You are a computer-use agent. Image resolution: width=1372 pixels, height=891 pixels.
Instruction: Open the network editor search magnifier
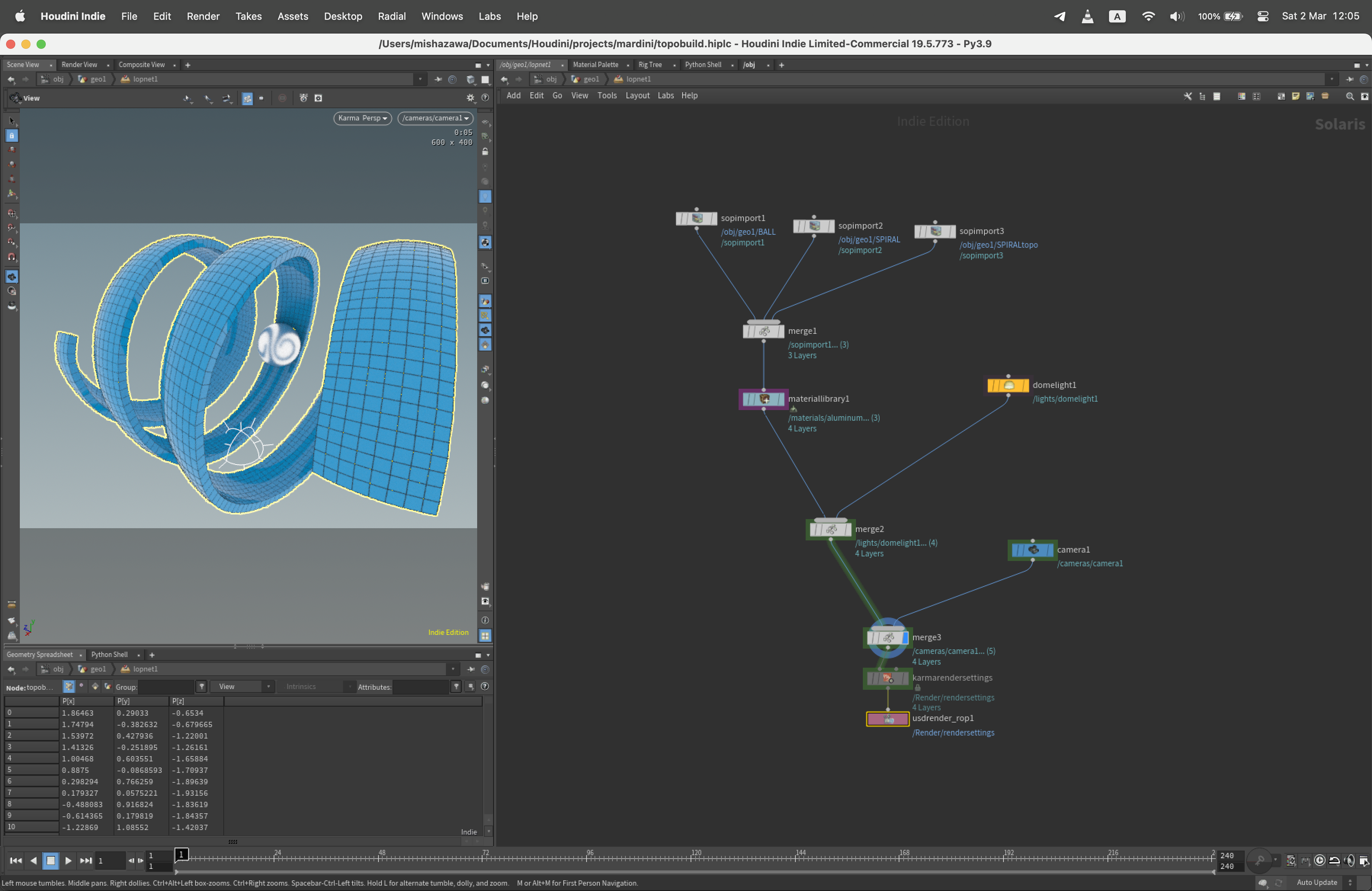[1350, 96]
